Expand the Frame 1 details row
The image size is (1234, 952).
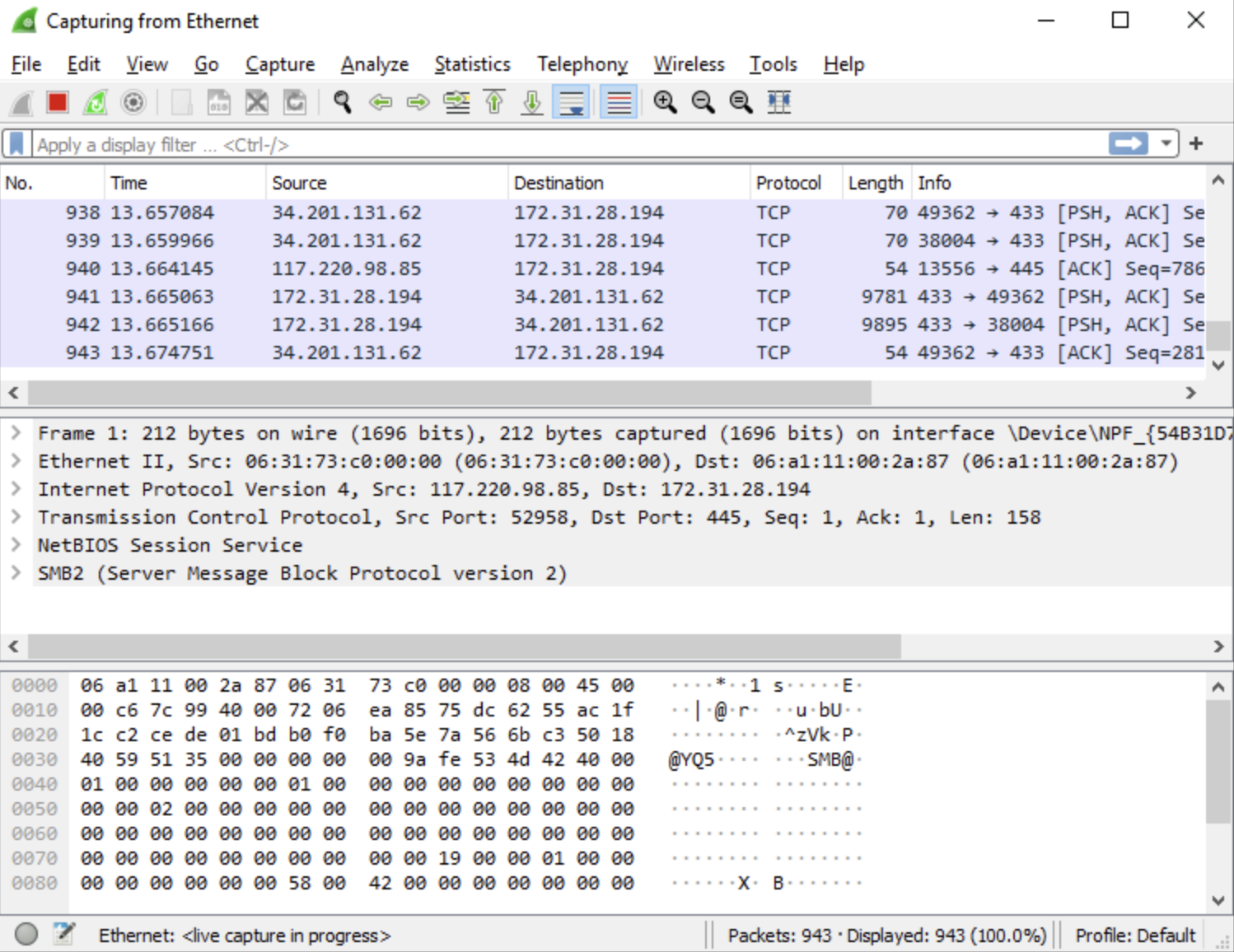tap(16, 432)
